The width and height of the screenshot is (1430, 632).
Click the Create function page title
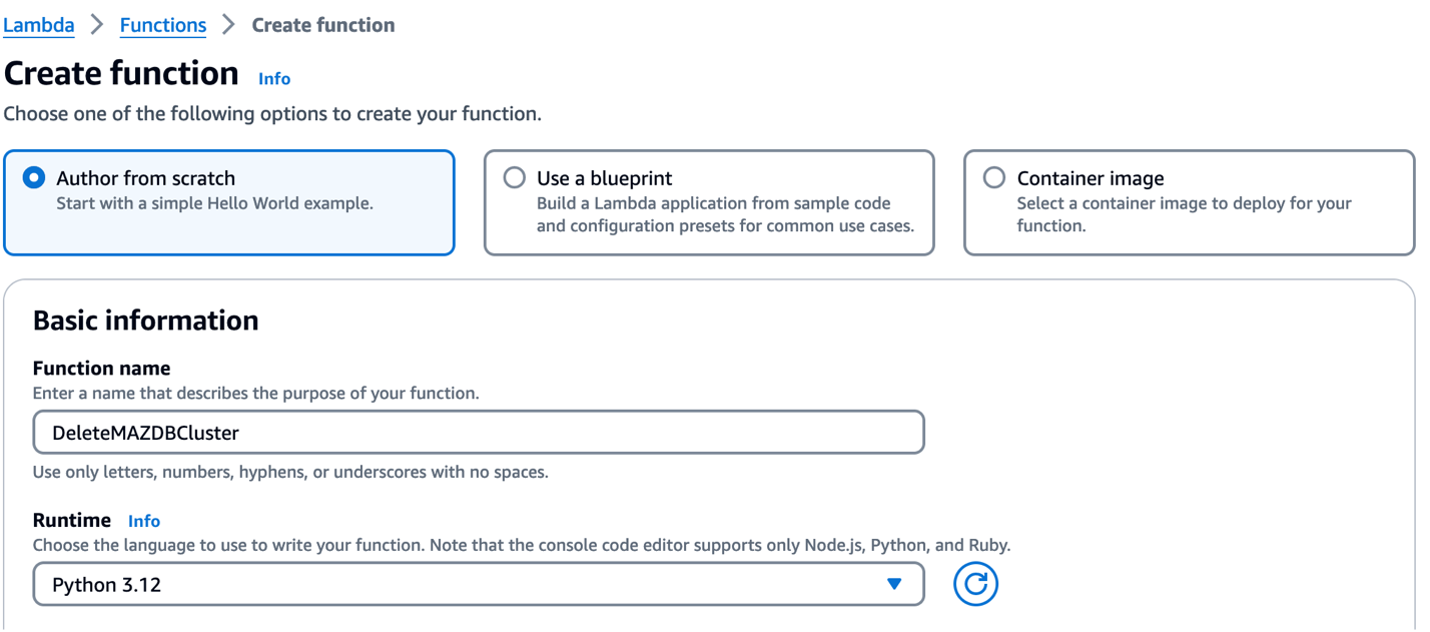click(122, 74)
